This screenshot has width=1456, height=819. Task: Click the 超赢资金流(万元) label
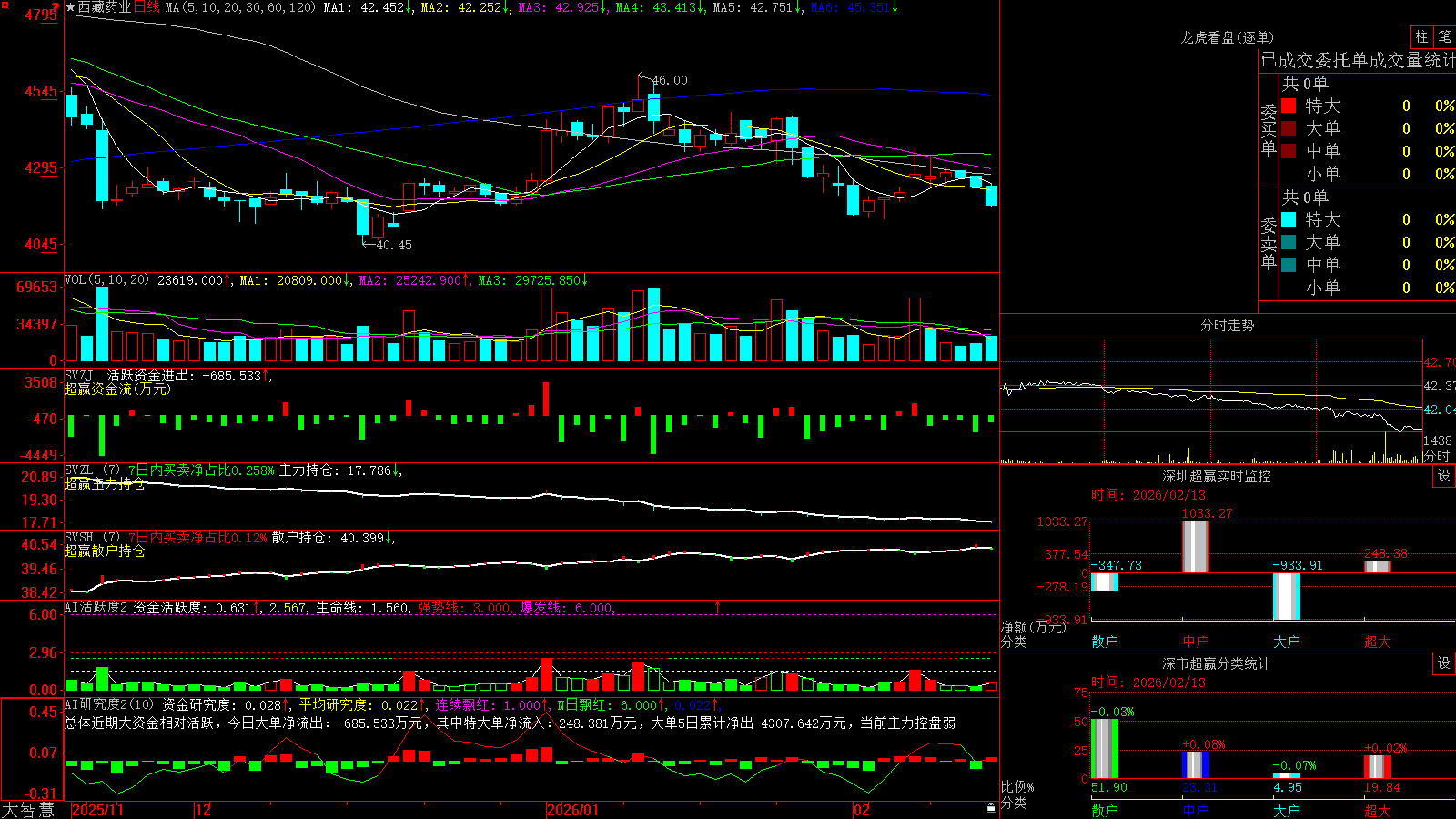pos(117,389)
